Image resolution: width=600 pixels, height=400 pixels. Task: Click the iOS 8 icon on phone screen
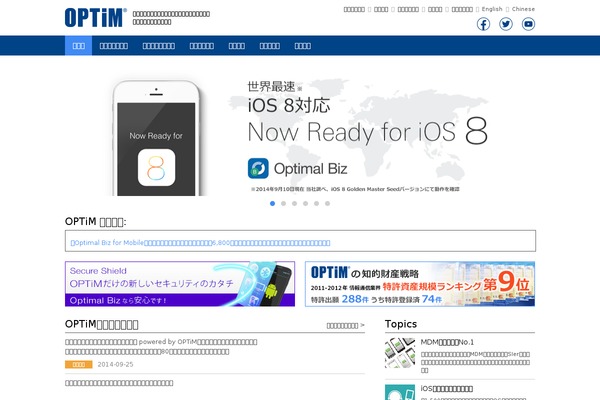tap(156, 168)
